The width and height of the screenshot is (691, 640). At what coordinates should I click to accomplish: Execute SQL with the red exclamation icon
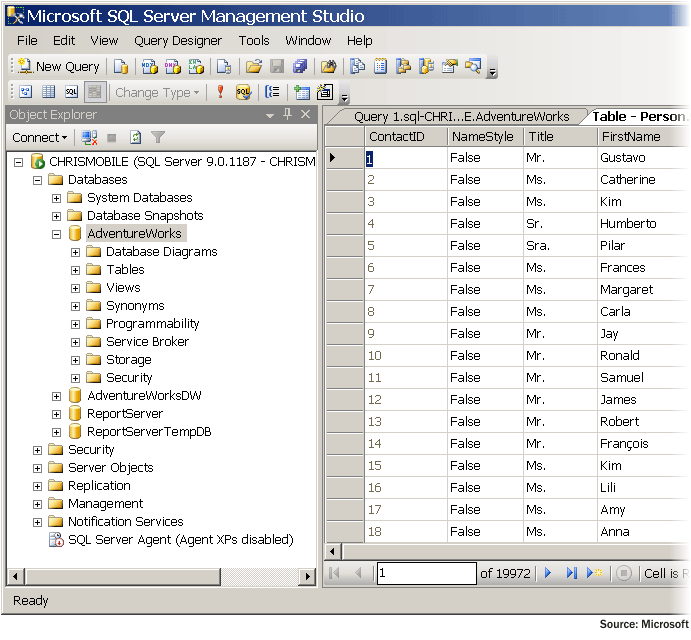[220, 92]
